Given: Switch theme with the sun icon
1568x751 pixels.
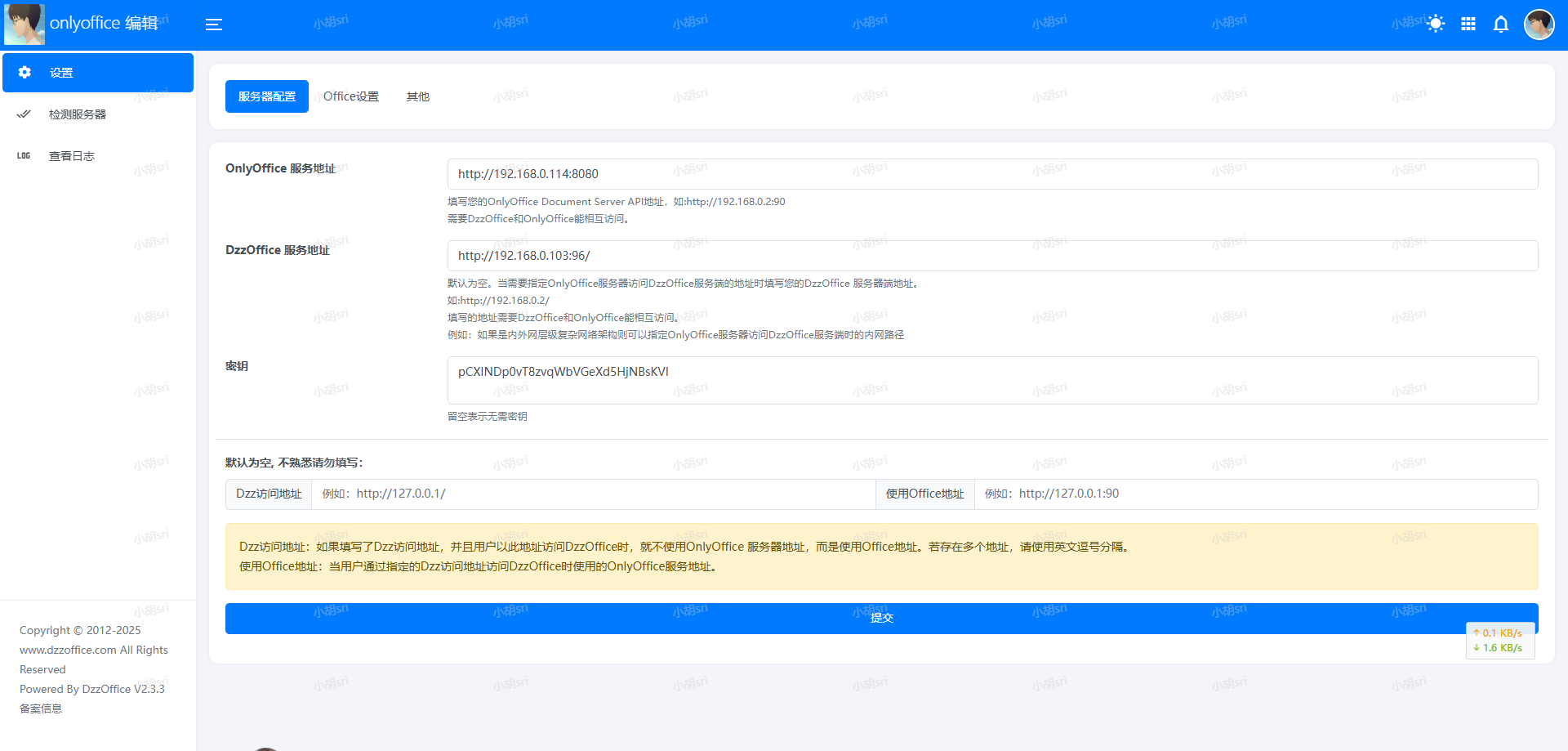Looking at the screenshot, I should click(x=1436, y=25).
